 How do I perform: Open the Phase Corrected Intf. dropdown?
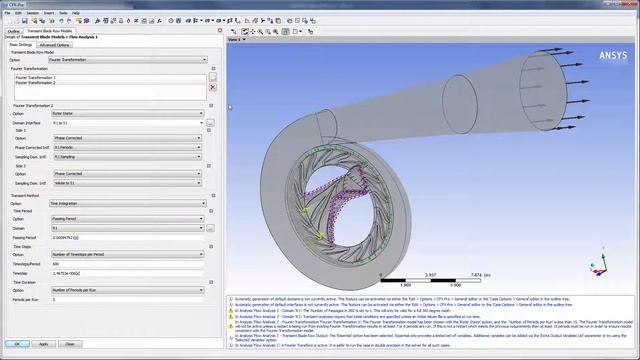(128, 147)
